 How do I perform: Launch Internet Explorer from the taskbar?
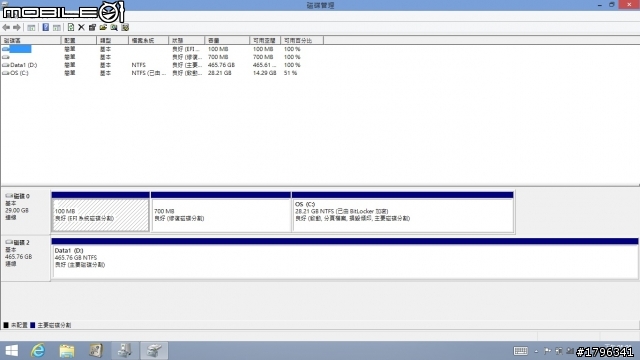[x=38, y=351]
